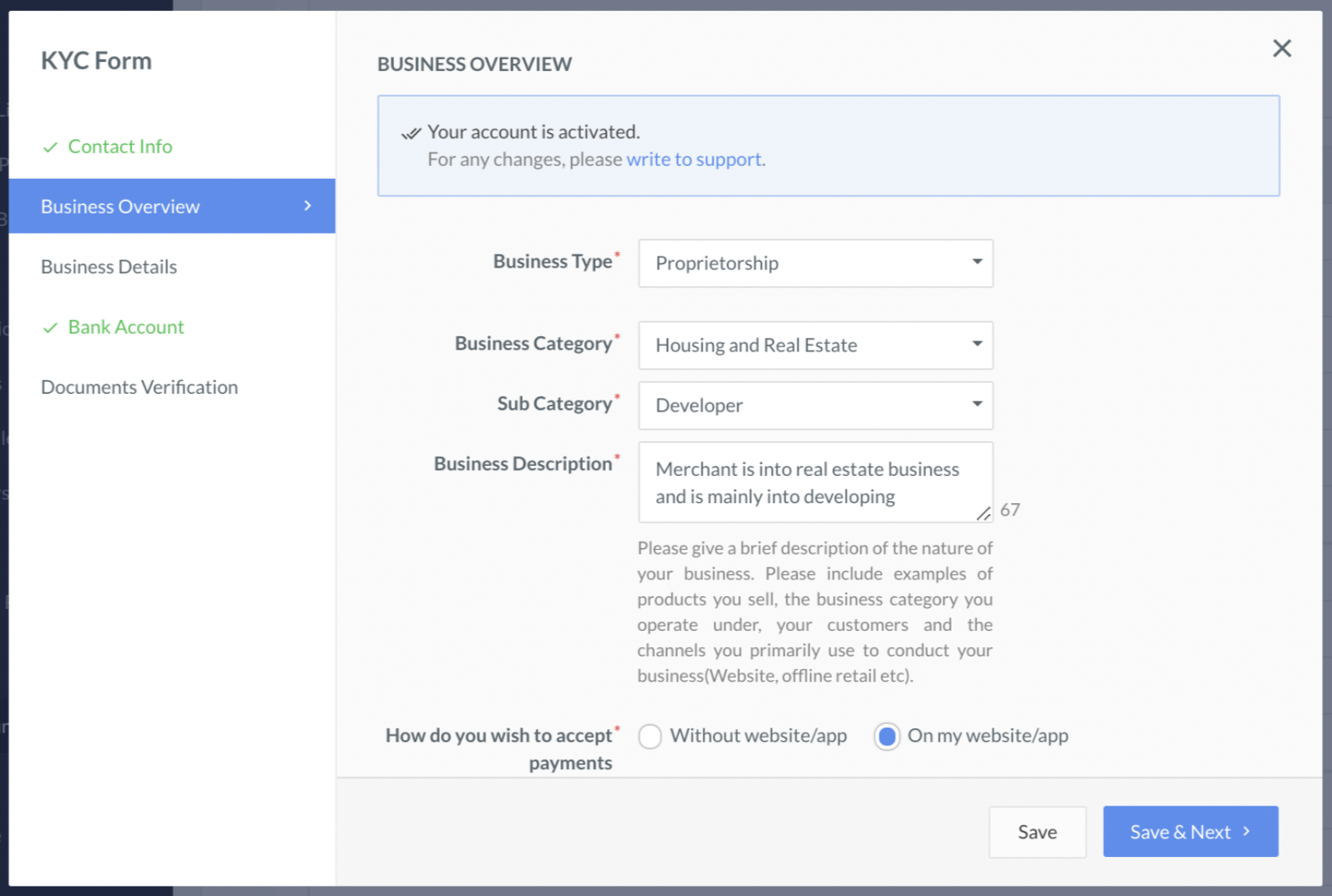
Task: Open the Bank Account section
Action: coord(126,327)
